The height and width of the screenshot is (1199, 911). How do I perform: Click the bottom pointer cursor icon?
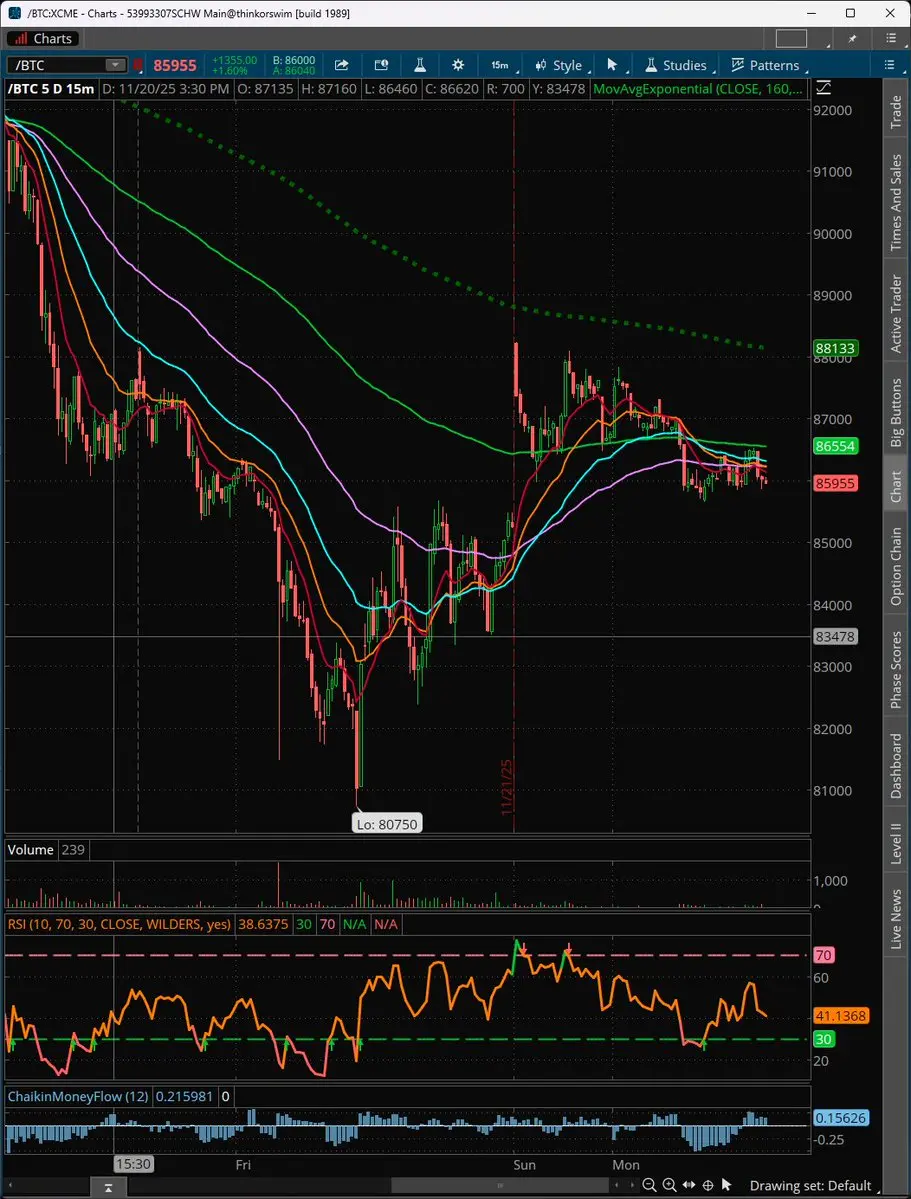pos(727,1185)
